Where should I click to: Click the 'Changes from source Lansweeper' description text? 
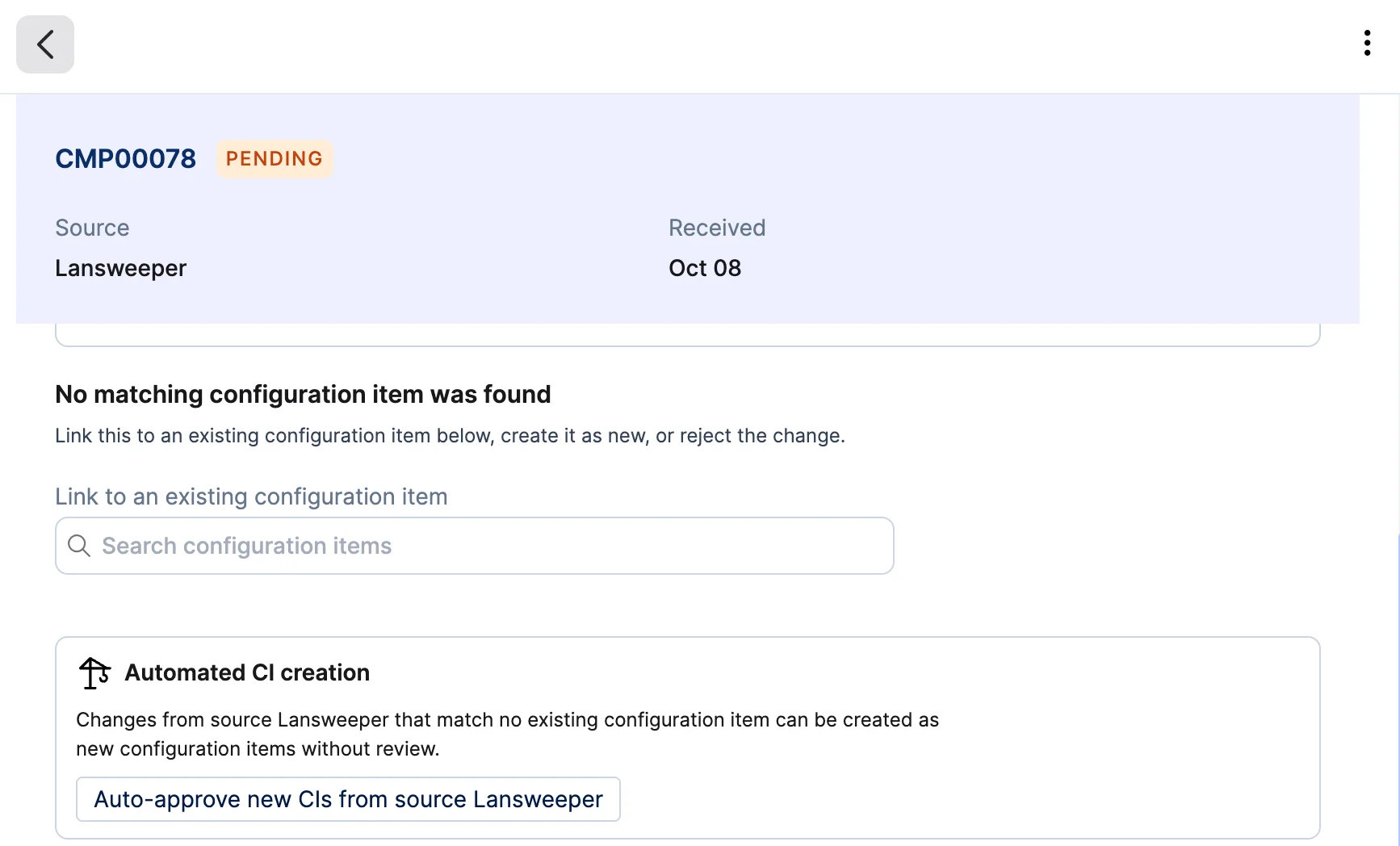click(x=507, y=734)
